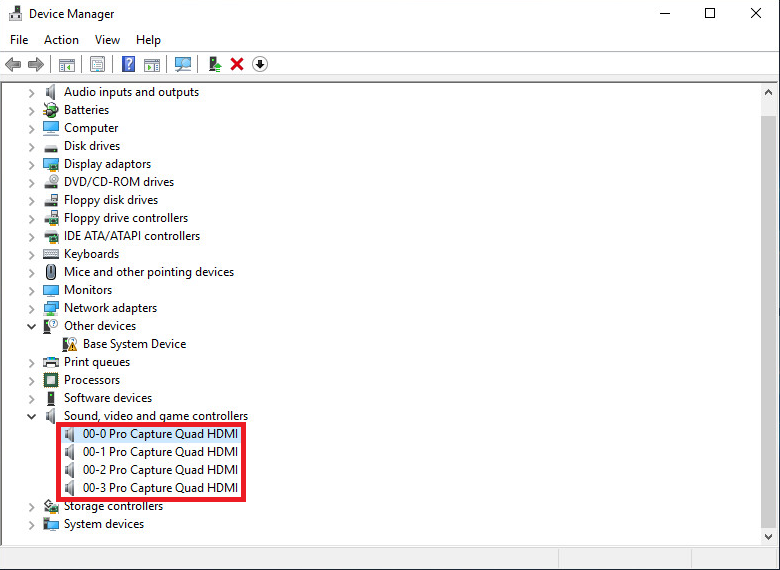This screenshot has height=570, width=780.
Task: Open the File menu
Action: (19, 40)
